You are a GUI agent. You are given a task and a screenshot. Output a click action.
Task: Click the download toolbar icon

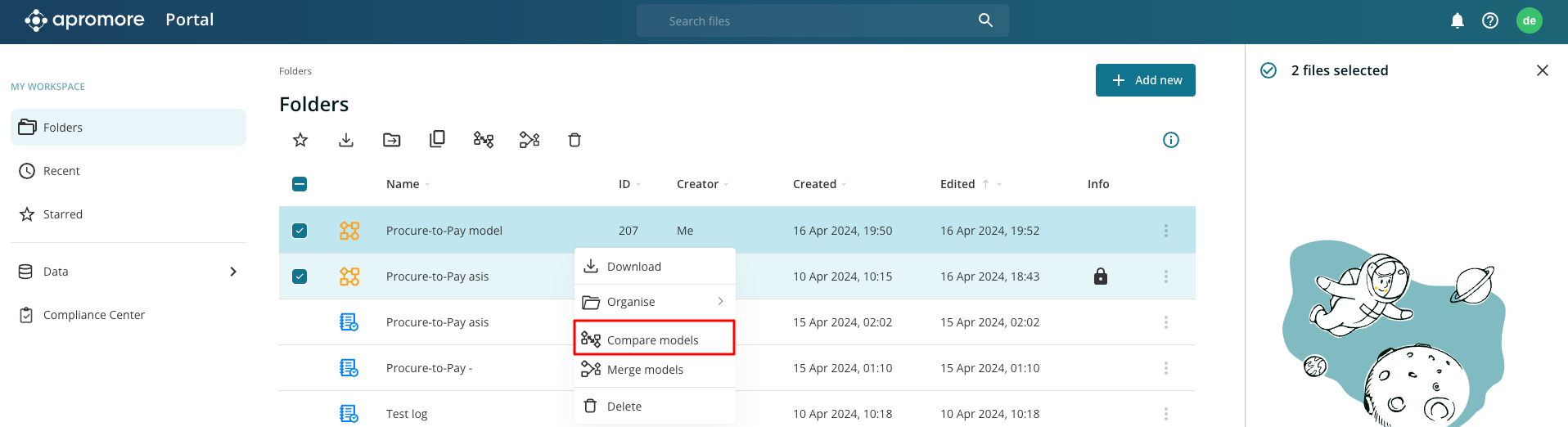click(346, 140)
